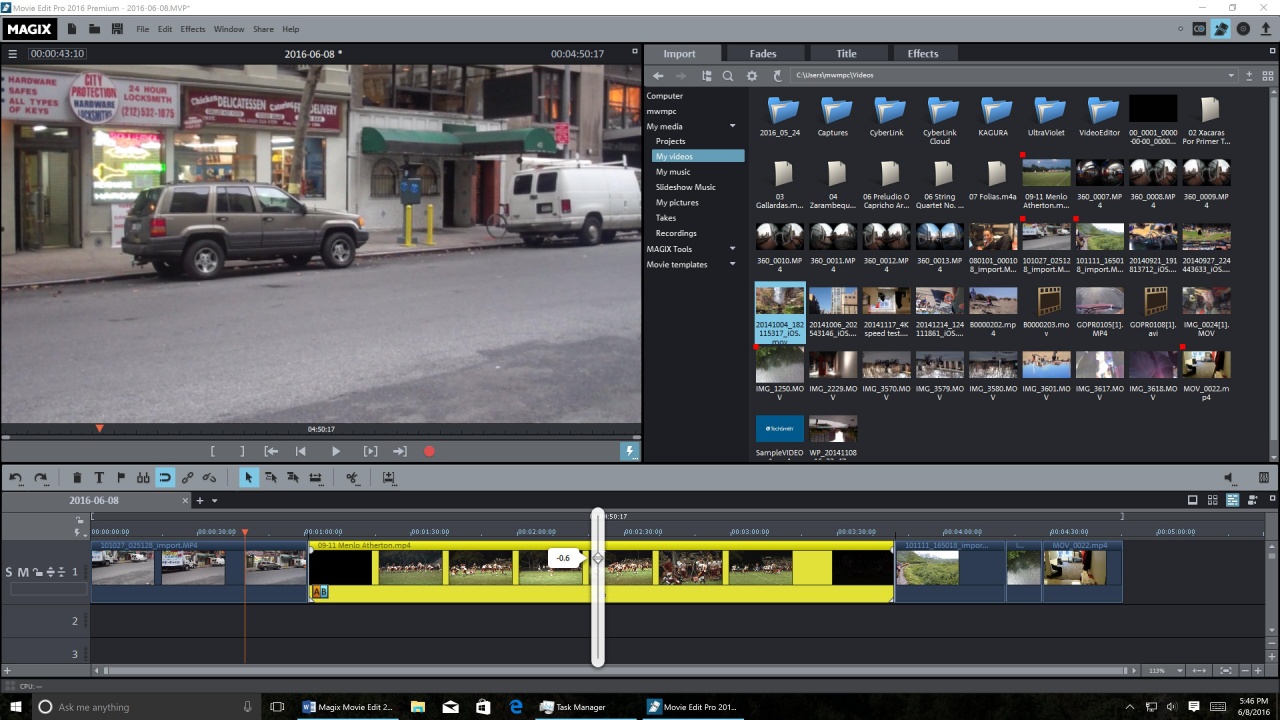Click the search magnifier in Import panel

pos(728,76)
